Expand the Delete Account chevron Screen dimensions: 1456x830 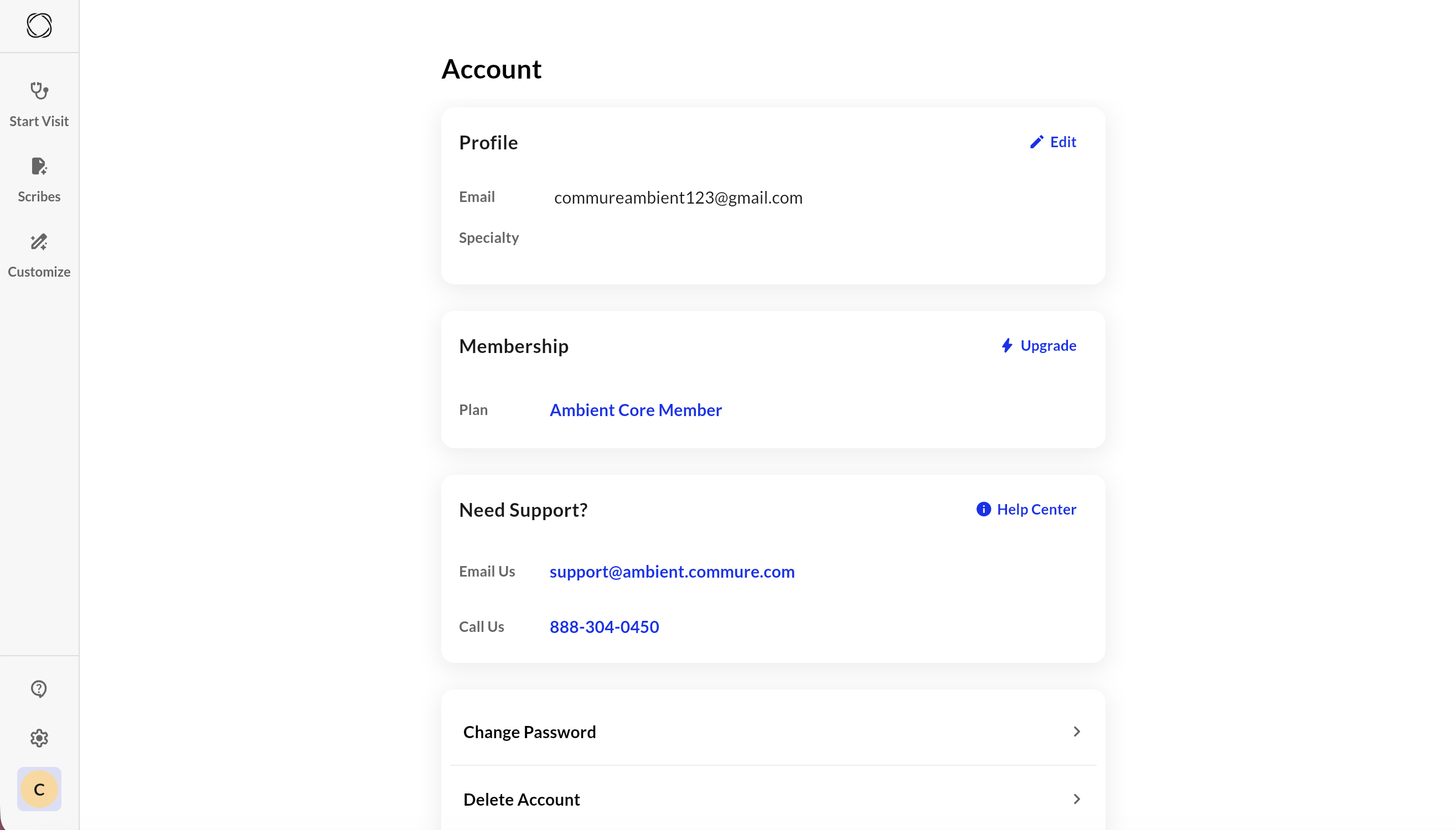[1076, 799]
